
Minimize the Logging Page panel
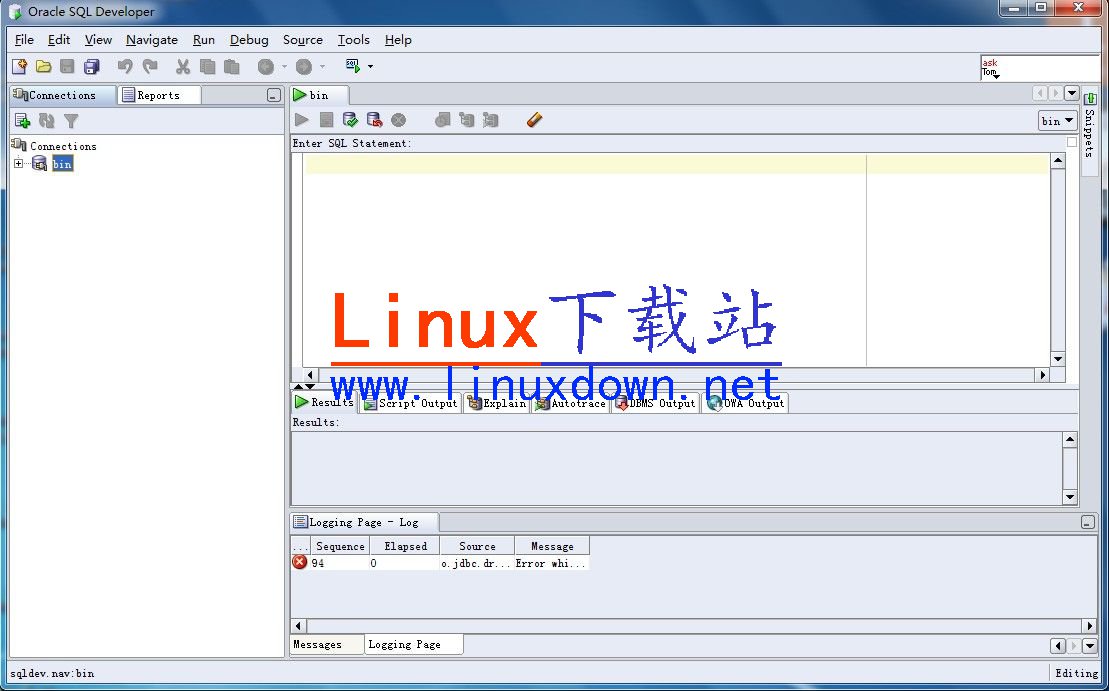point(1088,523)
